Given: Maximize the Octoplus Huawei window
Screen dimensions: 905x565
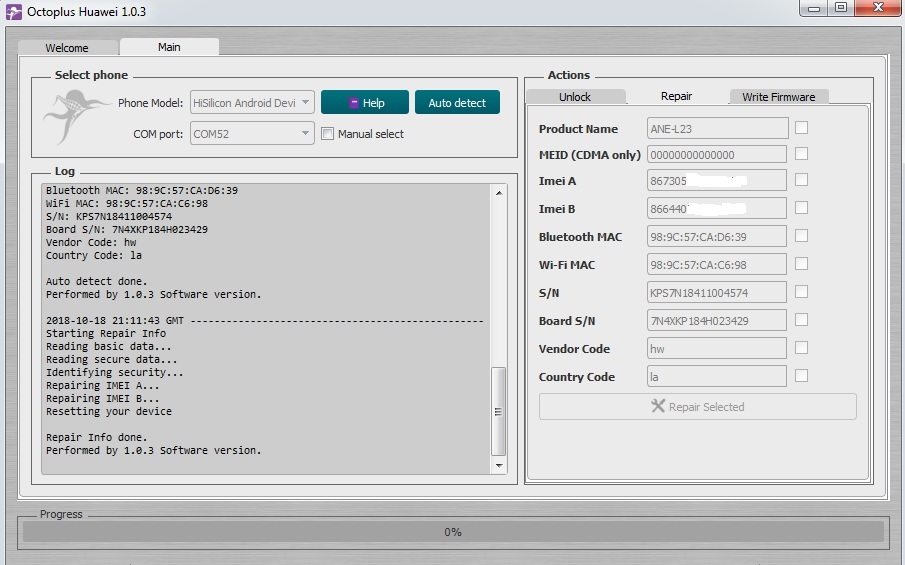Looking at the screenshot, I should click(841, 8).
